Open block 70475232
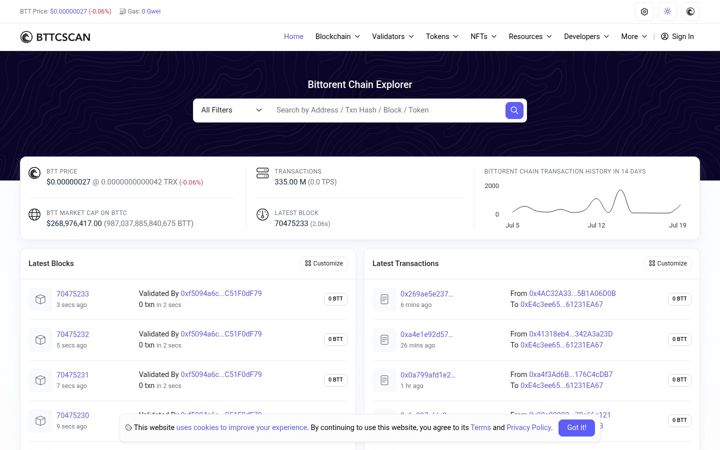 (73, 334)
